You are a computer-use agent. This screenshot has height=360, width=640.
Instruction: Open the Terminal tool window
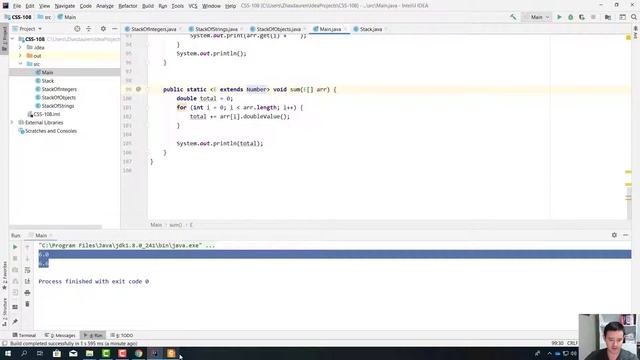(24, 335)
